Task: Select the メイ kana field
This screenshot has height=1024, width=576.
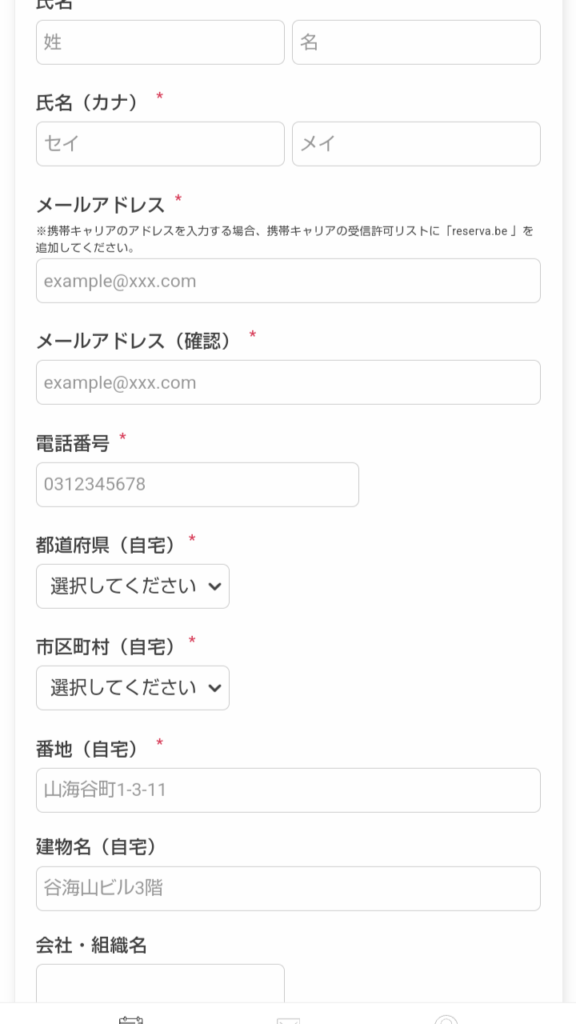Action: pyautogui.click(x=416, y=144)
